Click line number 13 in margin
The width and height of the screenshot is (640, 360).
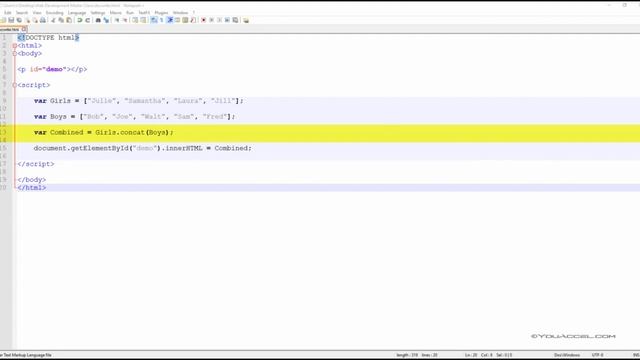[3, 133]
